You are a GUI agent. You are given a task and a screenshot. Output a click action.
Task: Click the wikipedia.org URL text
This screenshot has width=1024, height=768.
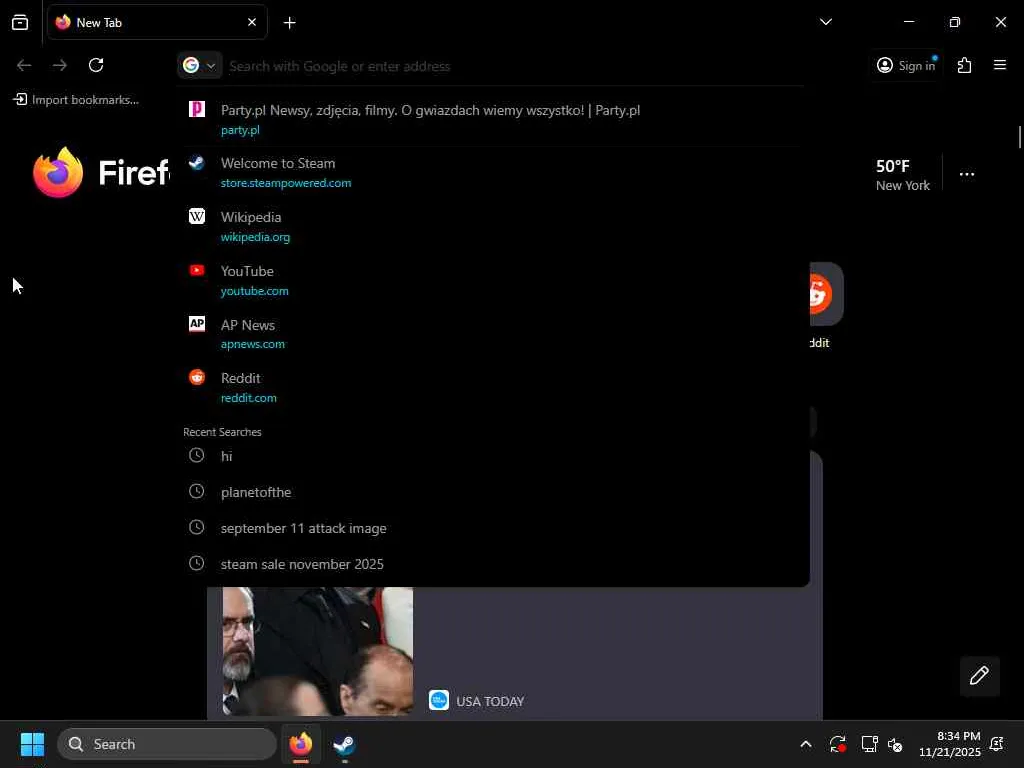point(255,237)
